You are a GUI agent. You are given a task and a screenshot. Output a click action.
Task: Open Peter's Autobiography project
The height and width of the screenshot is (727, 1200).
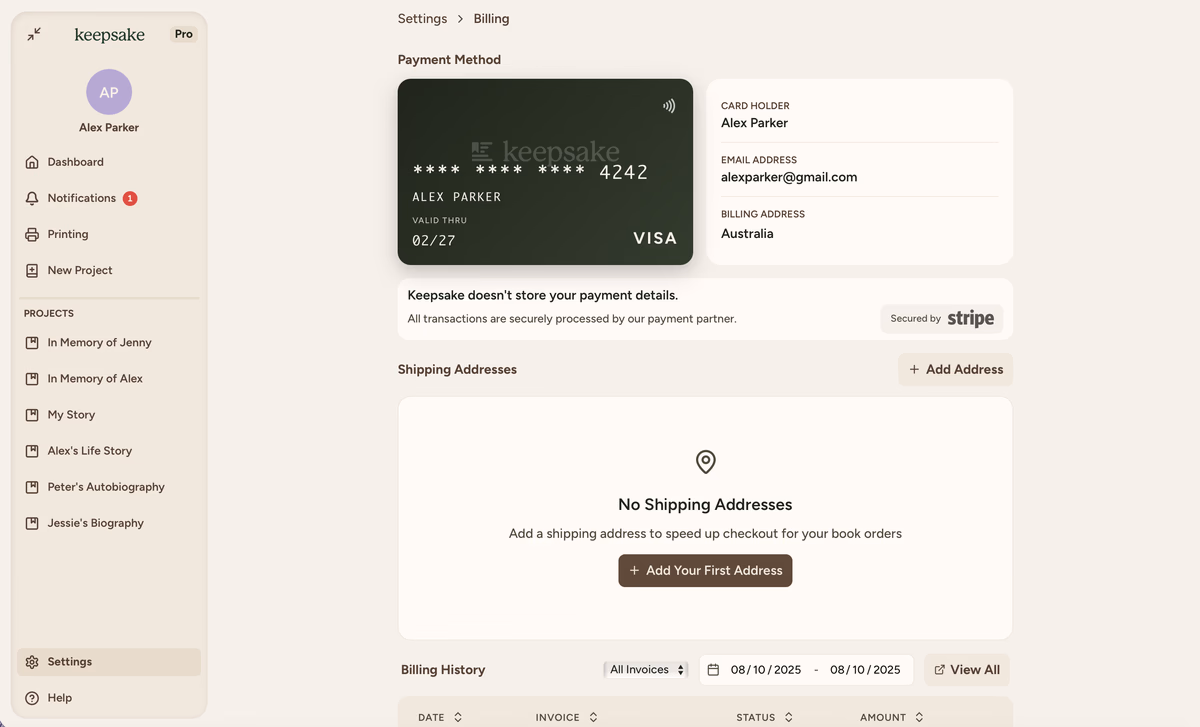[x=106, y=487]
